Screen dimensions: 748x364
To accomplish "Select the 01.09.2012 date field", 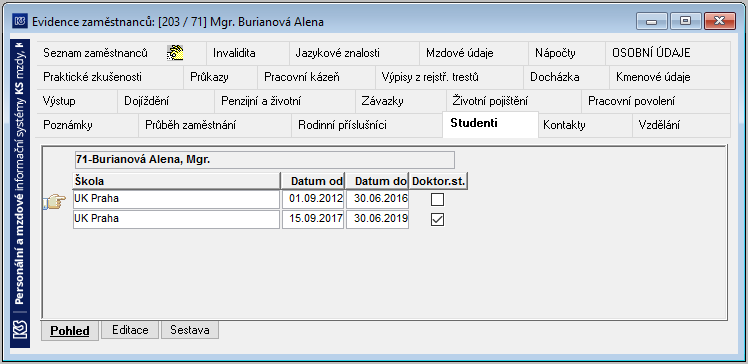I will point(313,199).
